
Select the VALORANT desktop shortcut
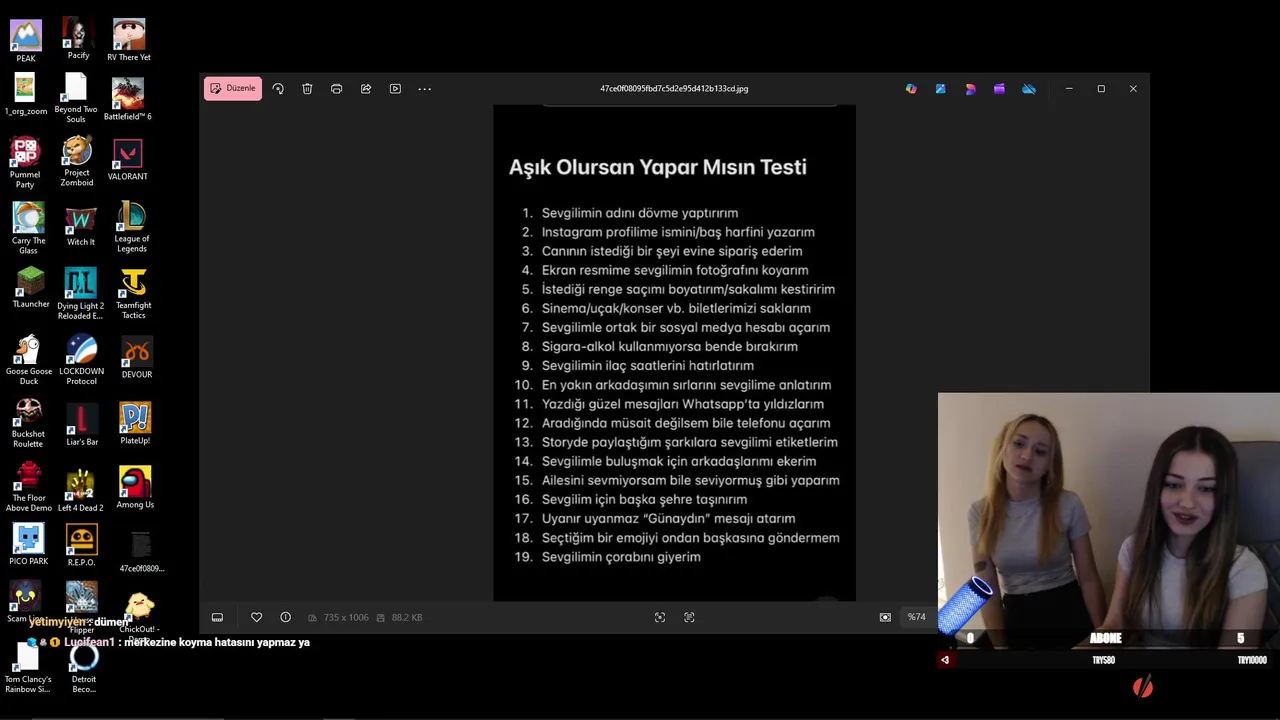pos(127,160)
